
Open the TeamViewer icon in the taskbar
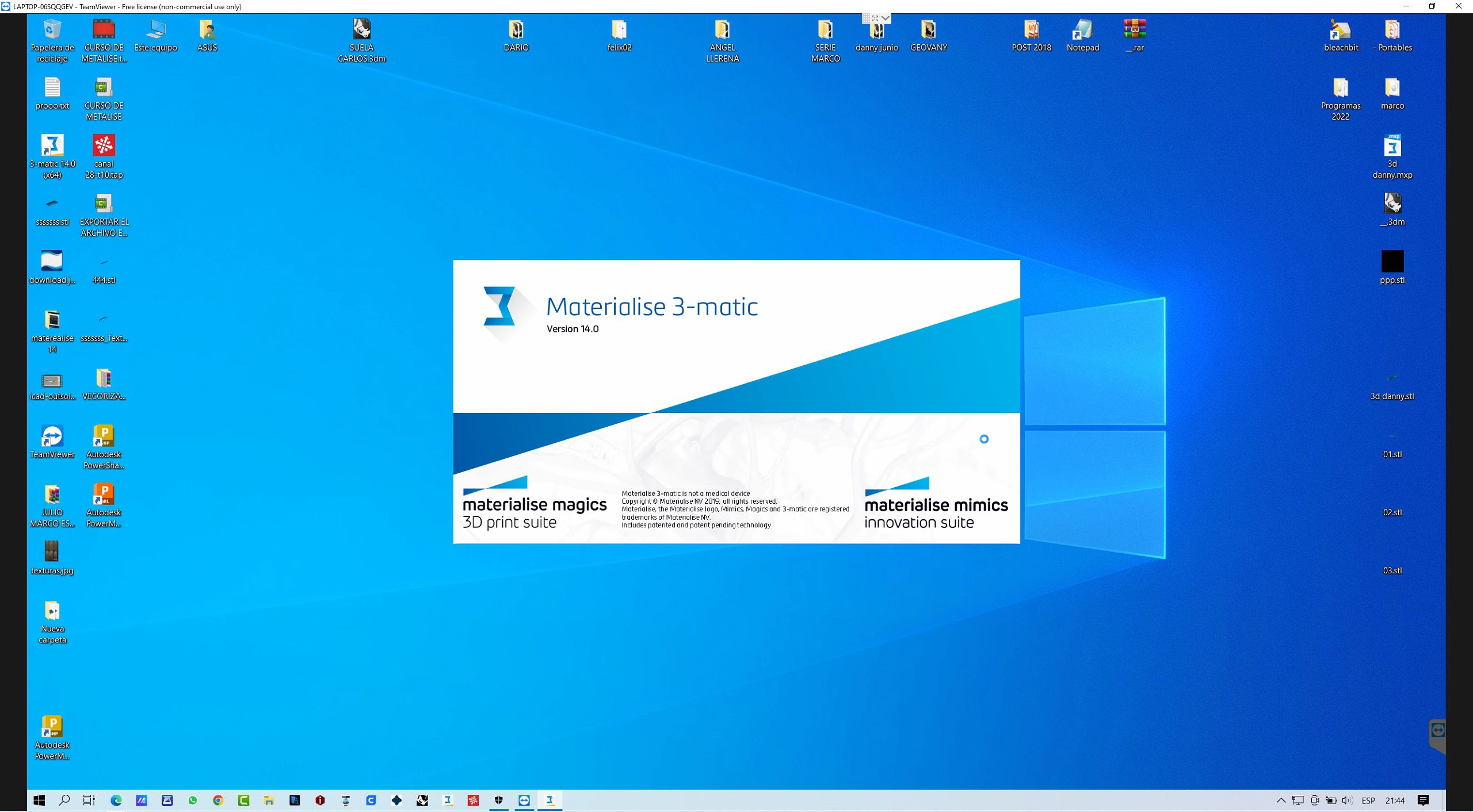tap(524, 800)
